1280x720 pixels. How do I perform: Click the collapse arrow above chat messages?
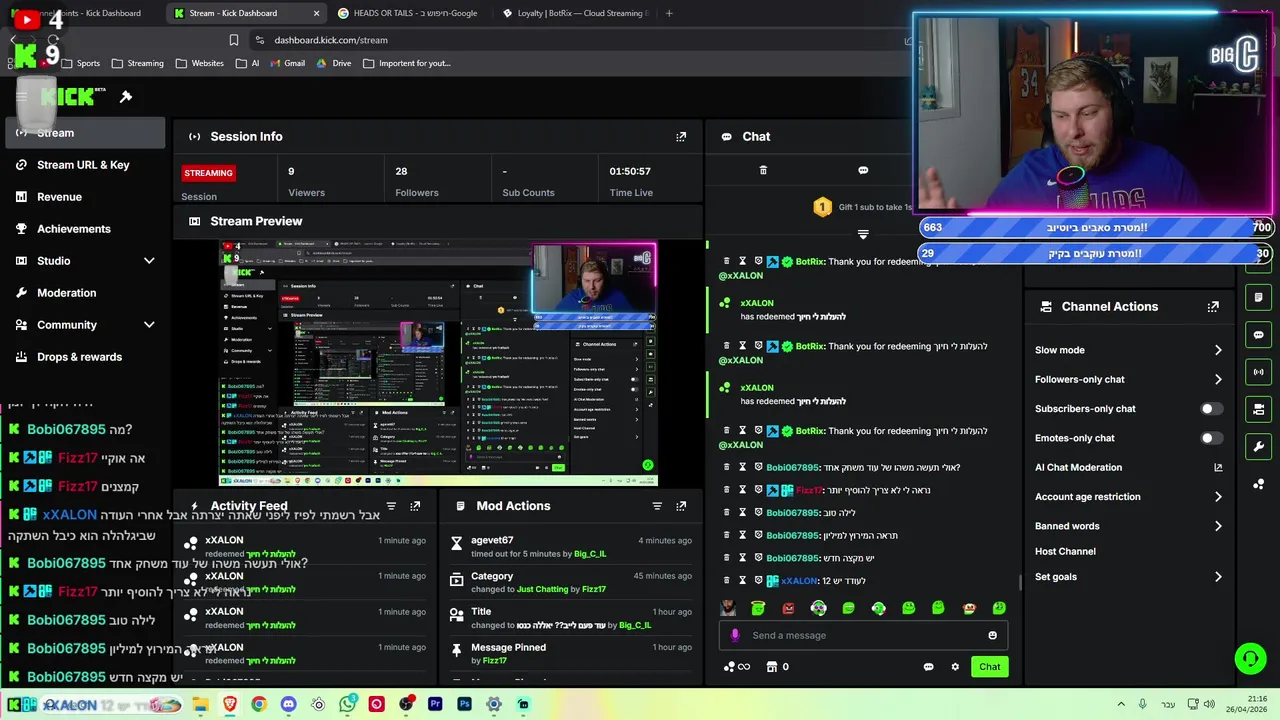pyautogui.click(x=863, y=234)
